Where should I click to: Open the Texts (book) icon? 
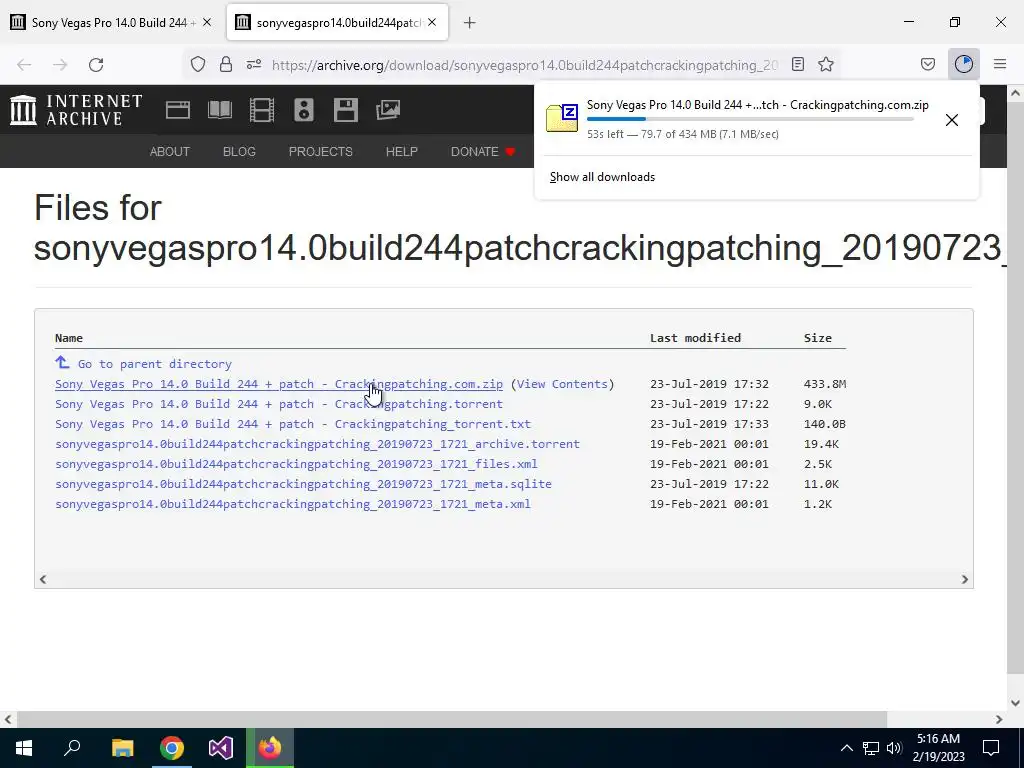[x=219, y=110]
